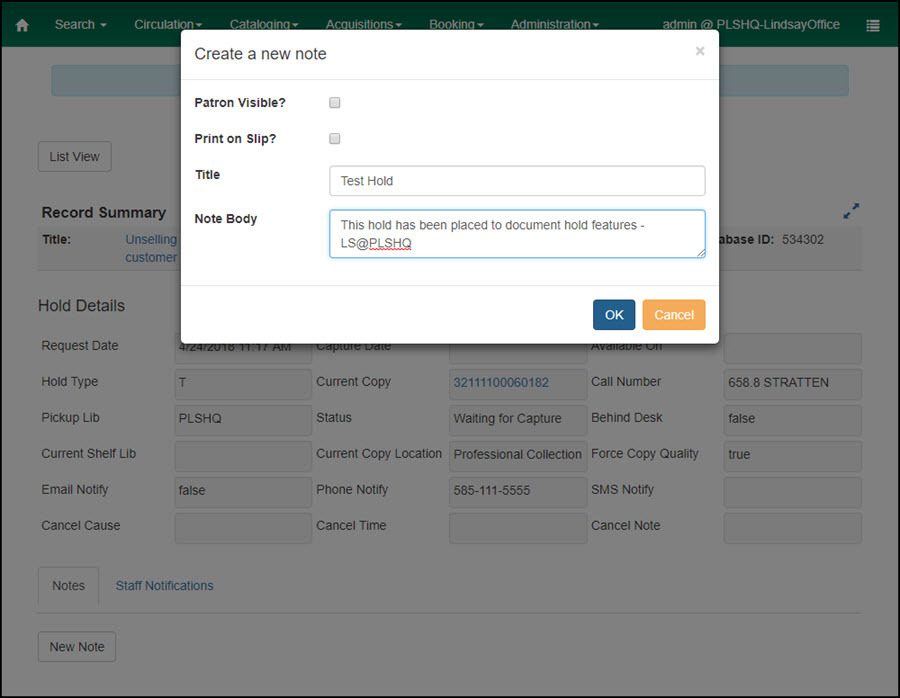The width and height of the screenshot is (900, 698).
Task: Click the Call Number 658.8 STRATTEN field
Action: point(793,383)
